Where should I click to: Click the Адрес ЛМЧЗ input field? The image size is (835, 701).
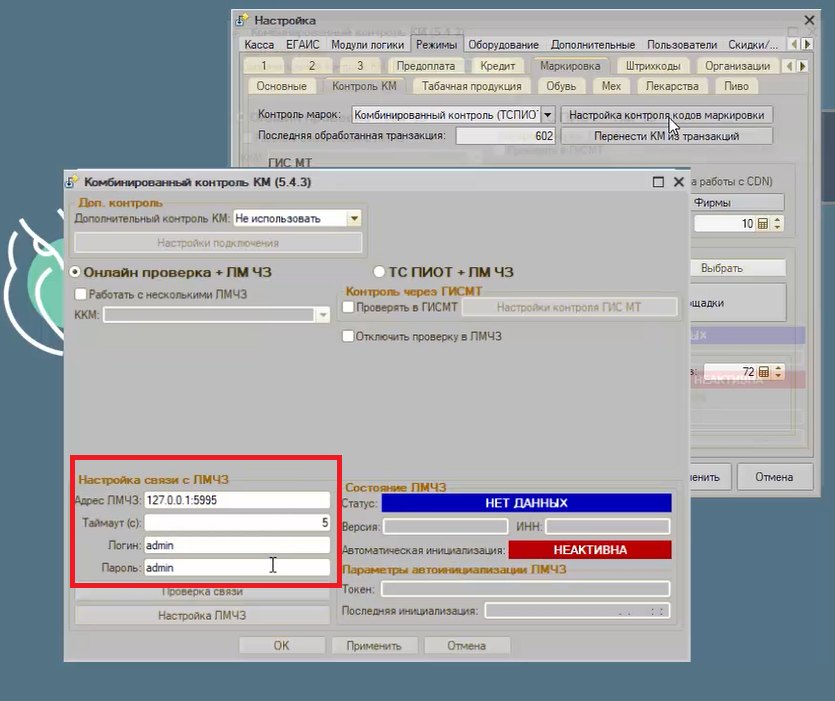tap(237, 500)
